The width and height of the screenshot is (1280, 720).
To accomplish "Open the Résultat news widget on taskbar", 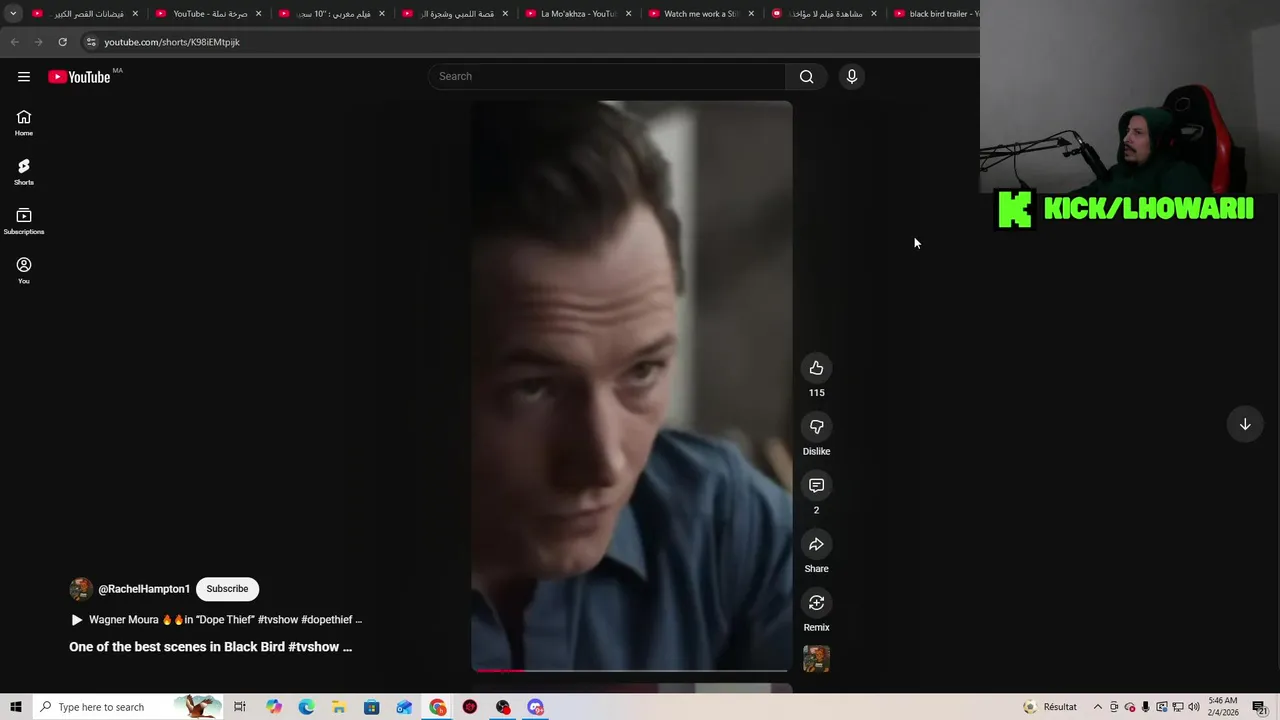I will [1050, 707].
